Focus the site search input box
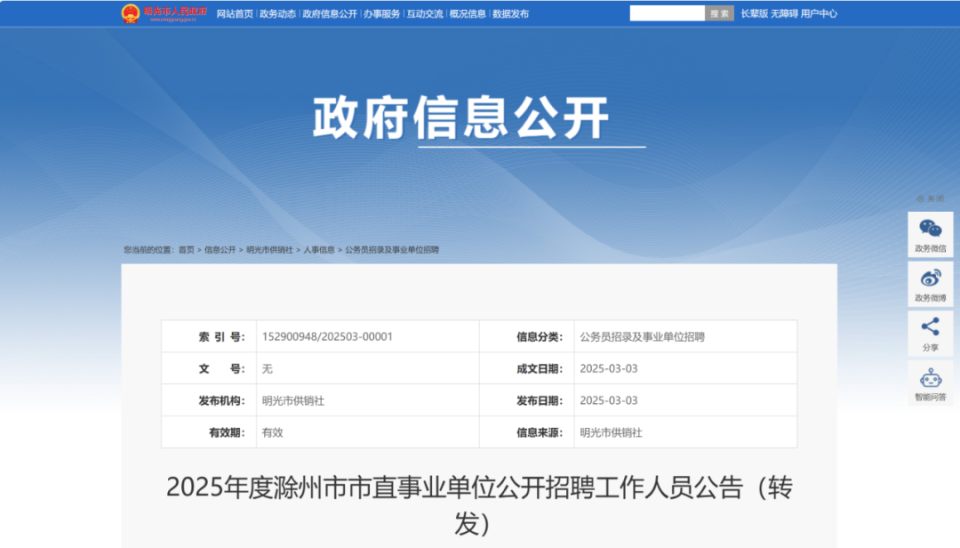Screen dimensions: 960x548 point(667,13)
